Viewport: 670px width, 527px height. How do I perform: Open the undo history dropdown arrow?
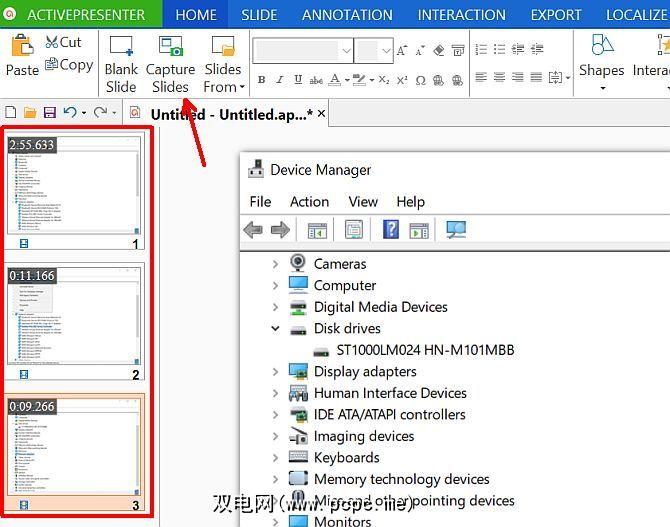[84, 113]
